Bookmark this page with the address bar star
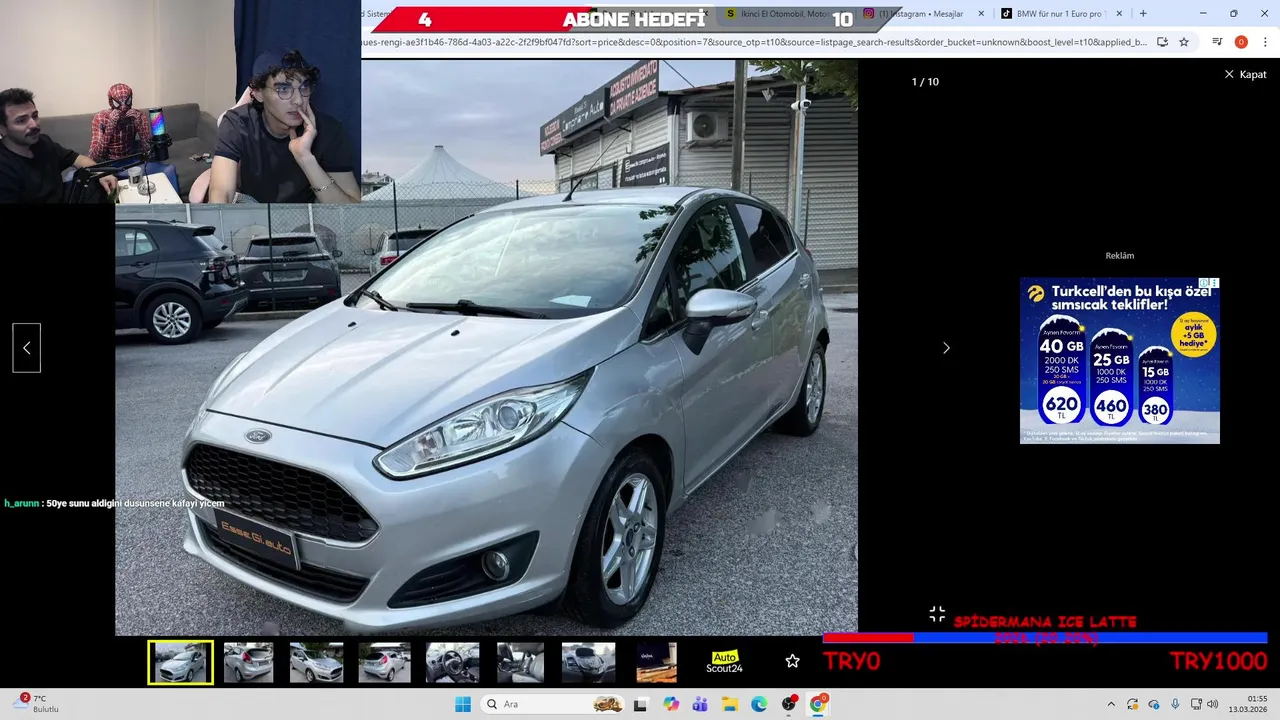This screenshot has height=720, width=1280. pyautogui.click(x=1184, y=42)
